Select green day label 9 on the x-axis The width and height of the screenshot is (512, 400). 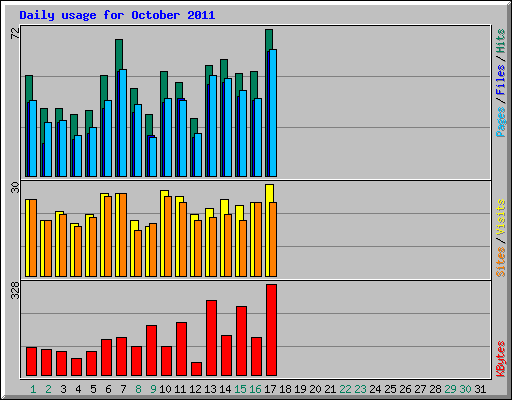pos(153,389)
